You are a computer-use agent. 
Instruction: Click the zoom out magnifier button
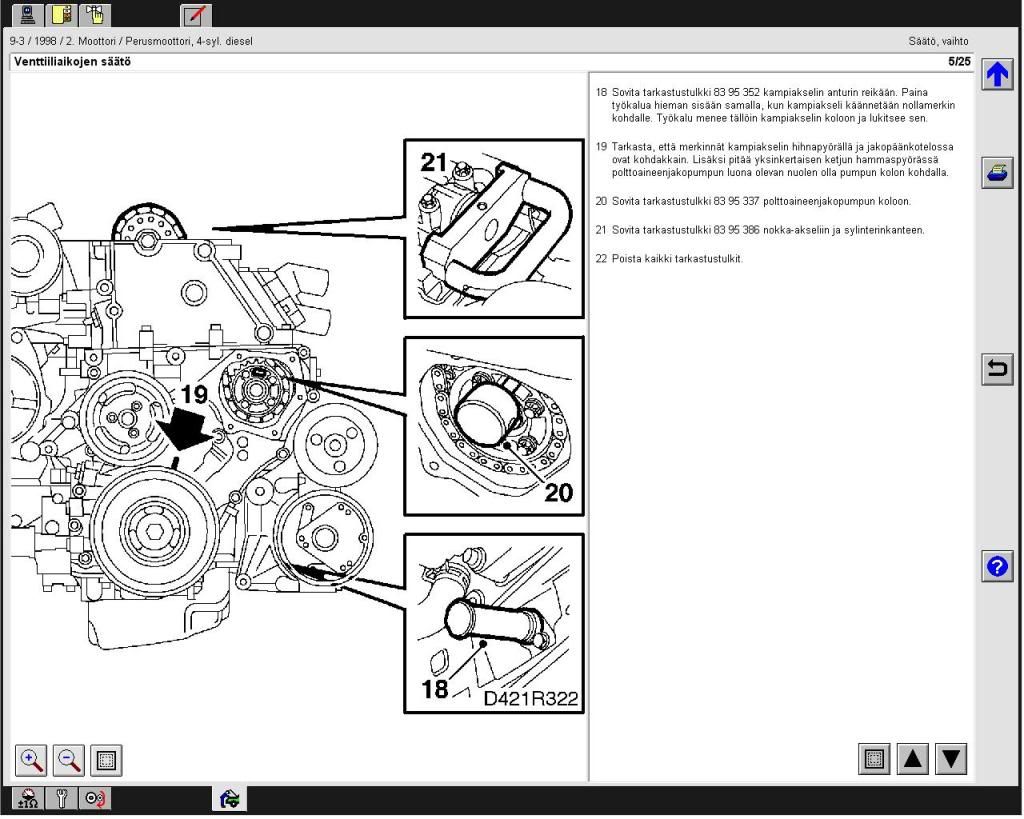pyautogui.click(x=69, y=760)
